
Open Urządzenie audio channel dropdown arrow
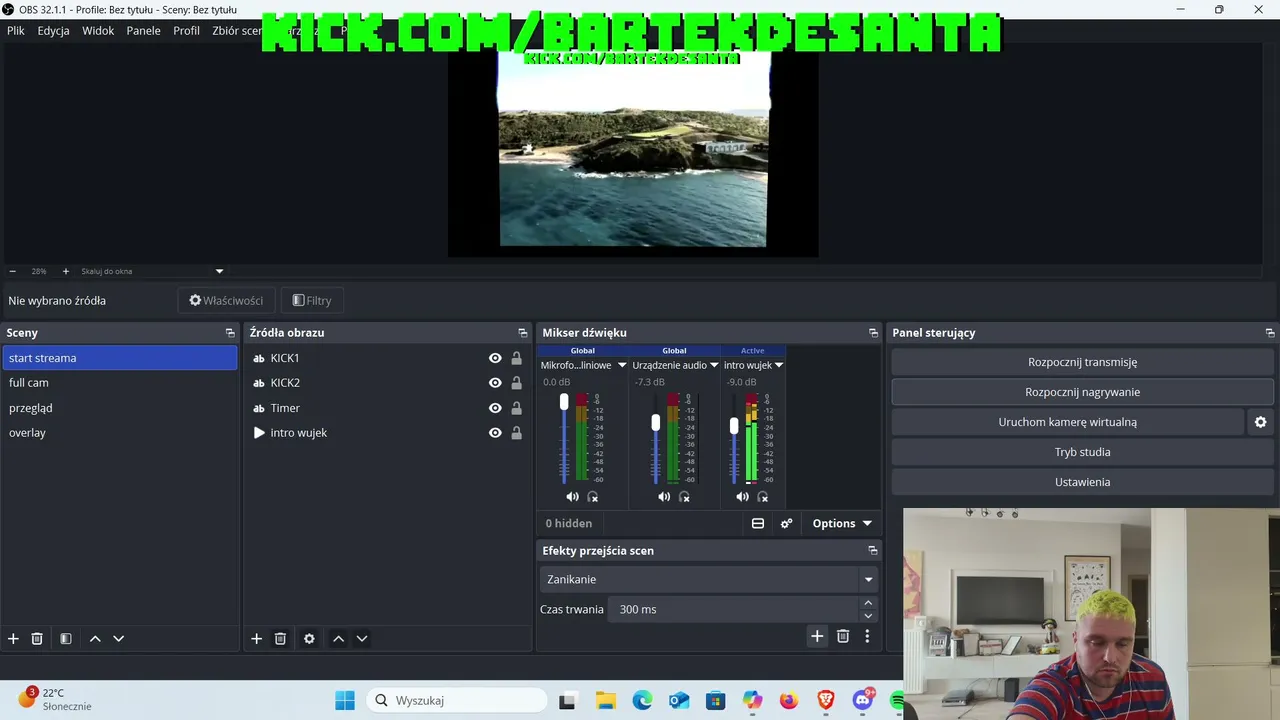pos(714,366)
